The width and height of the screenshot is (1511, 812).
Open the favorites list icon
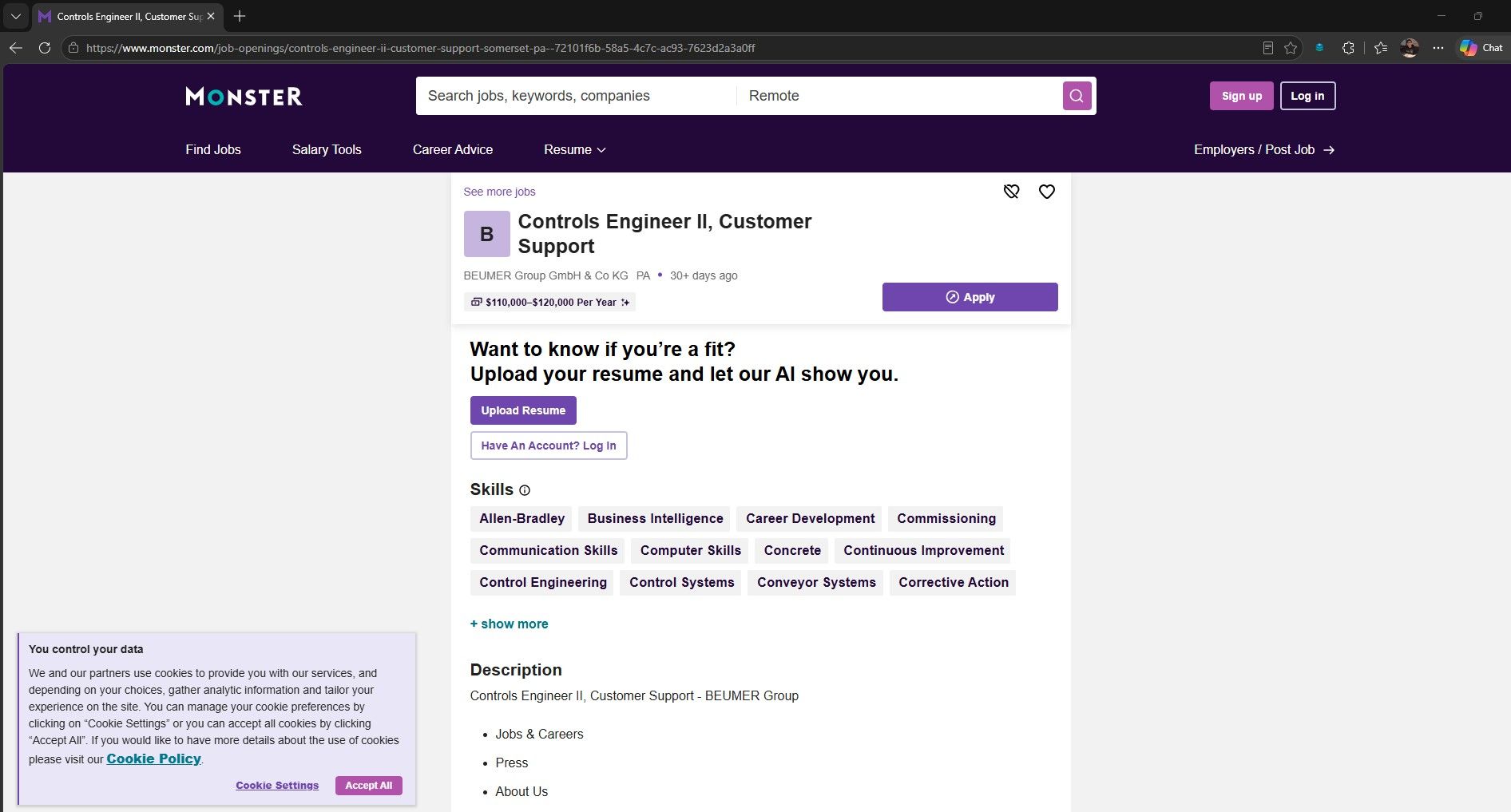(x=1381, y=48)
